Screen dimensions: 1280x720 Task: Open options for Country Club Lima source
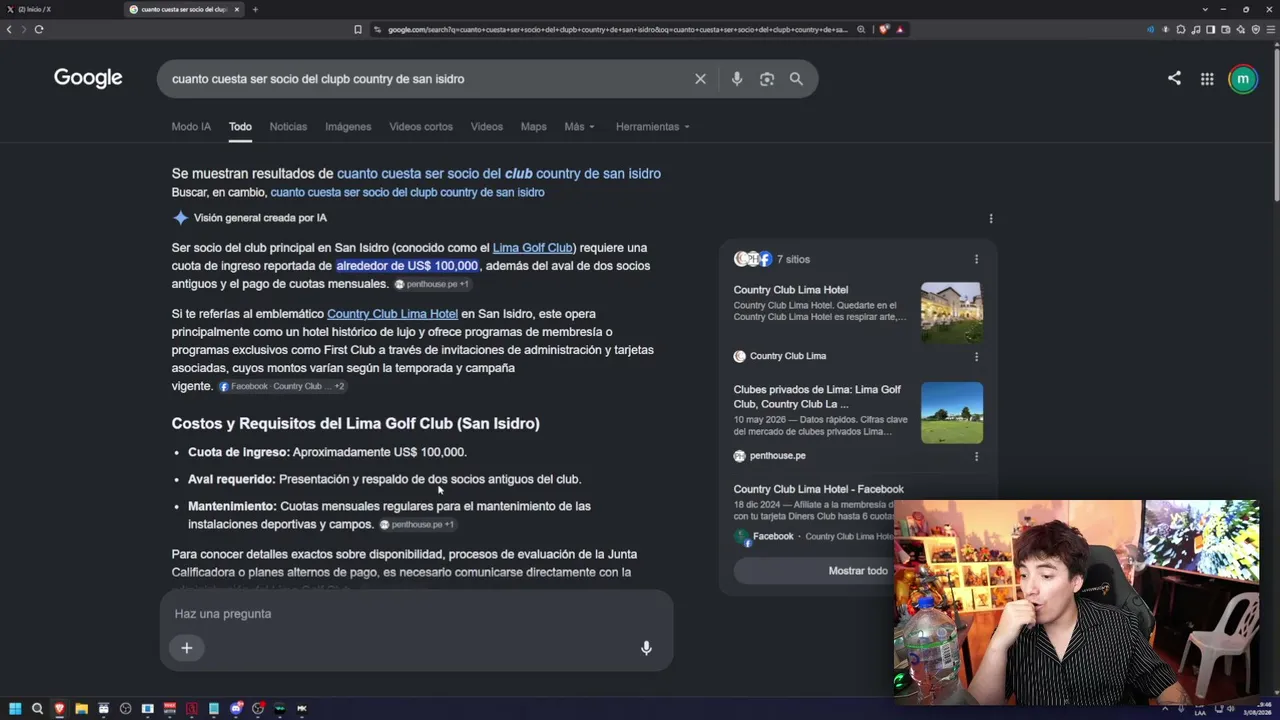click(976, 356)
